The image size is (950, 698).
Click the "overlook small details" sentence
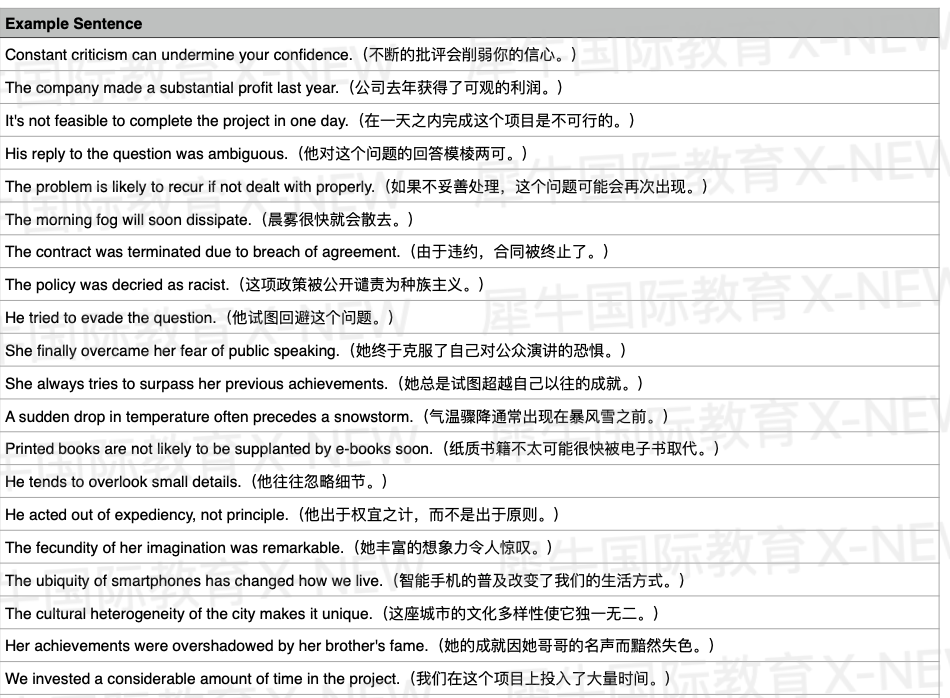click(x=196, y=482)
